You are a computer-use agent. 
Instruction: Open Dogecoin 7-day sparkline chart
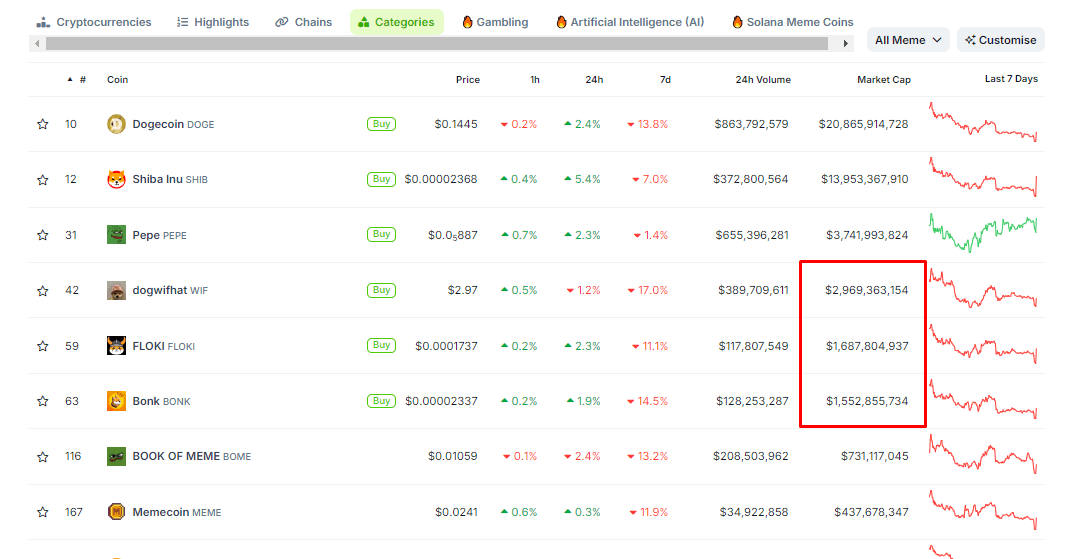point(983,122)
